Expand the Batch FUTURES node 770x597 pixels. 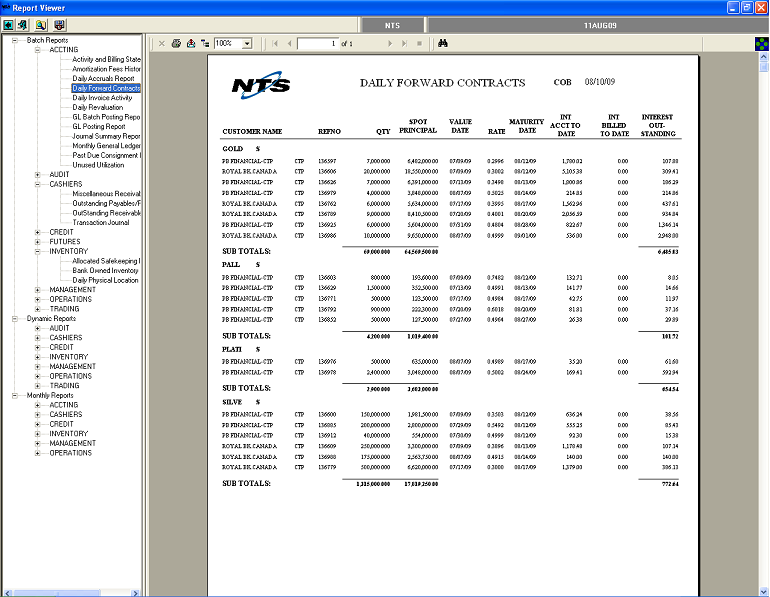37,242
